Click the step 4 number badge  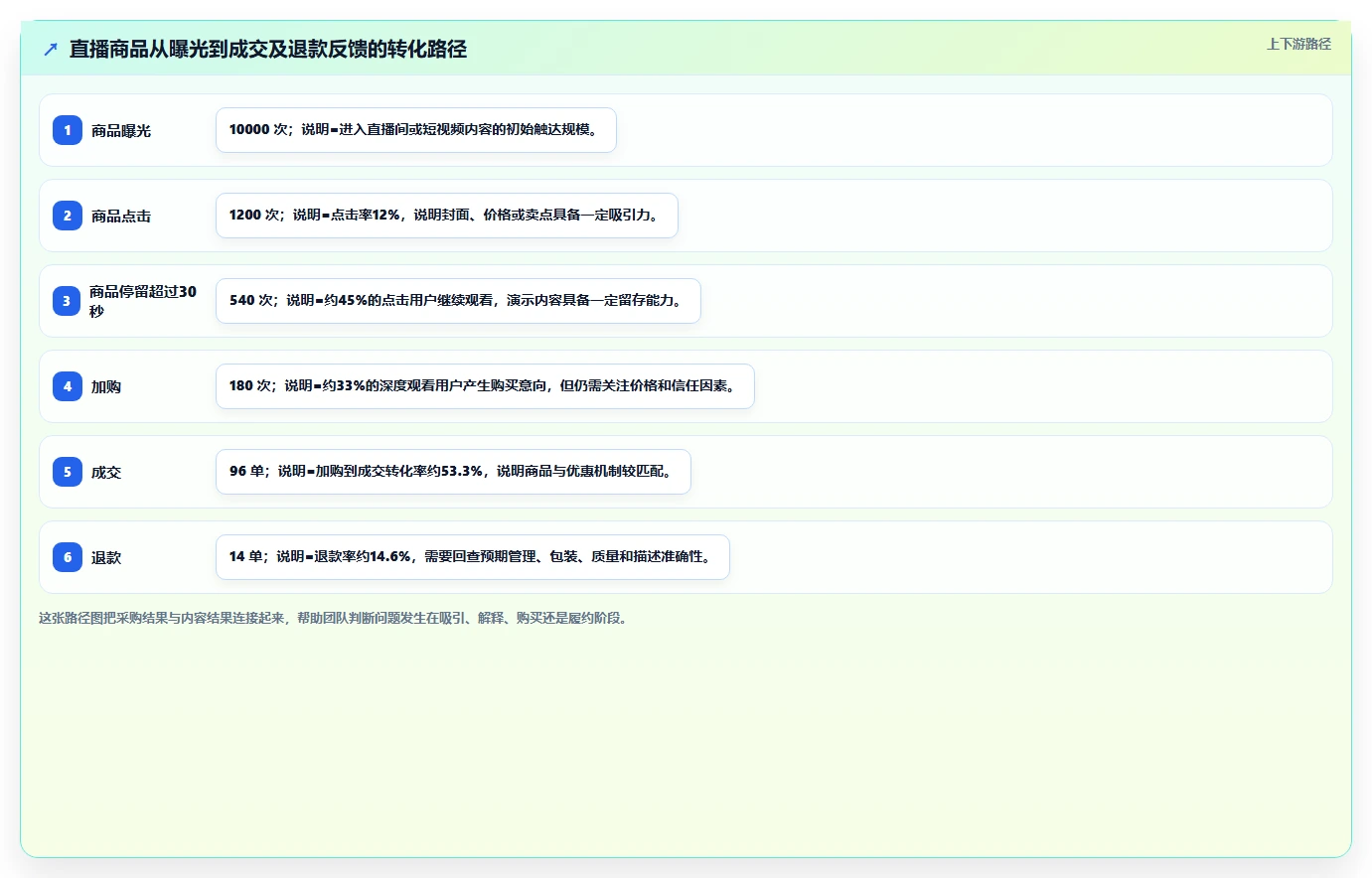point(68,386)
